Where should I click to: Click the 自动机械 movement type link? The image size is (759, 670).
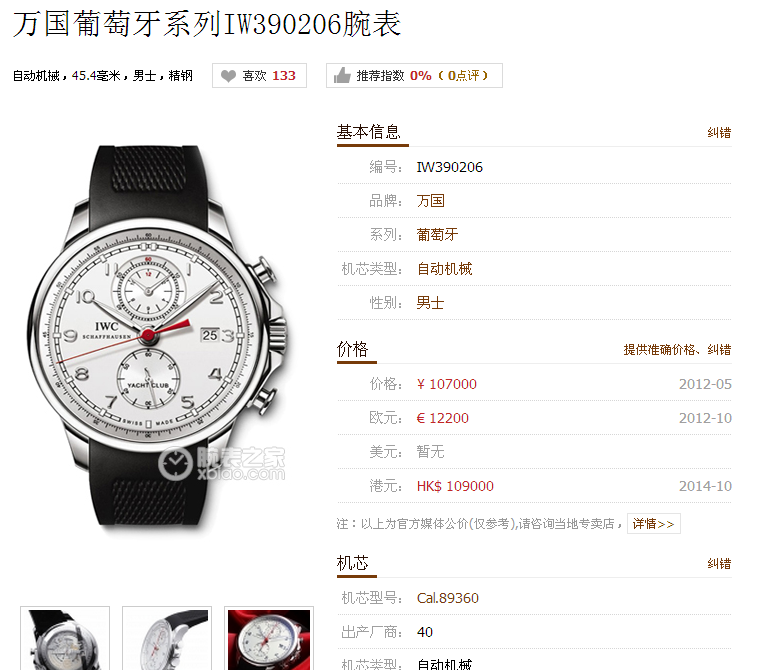pos(444,269)
